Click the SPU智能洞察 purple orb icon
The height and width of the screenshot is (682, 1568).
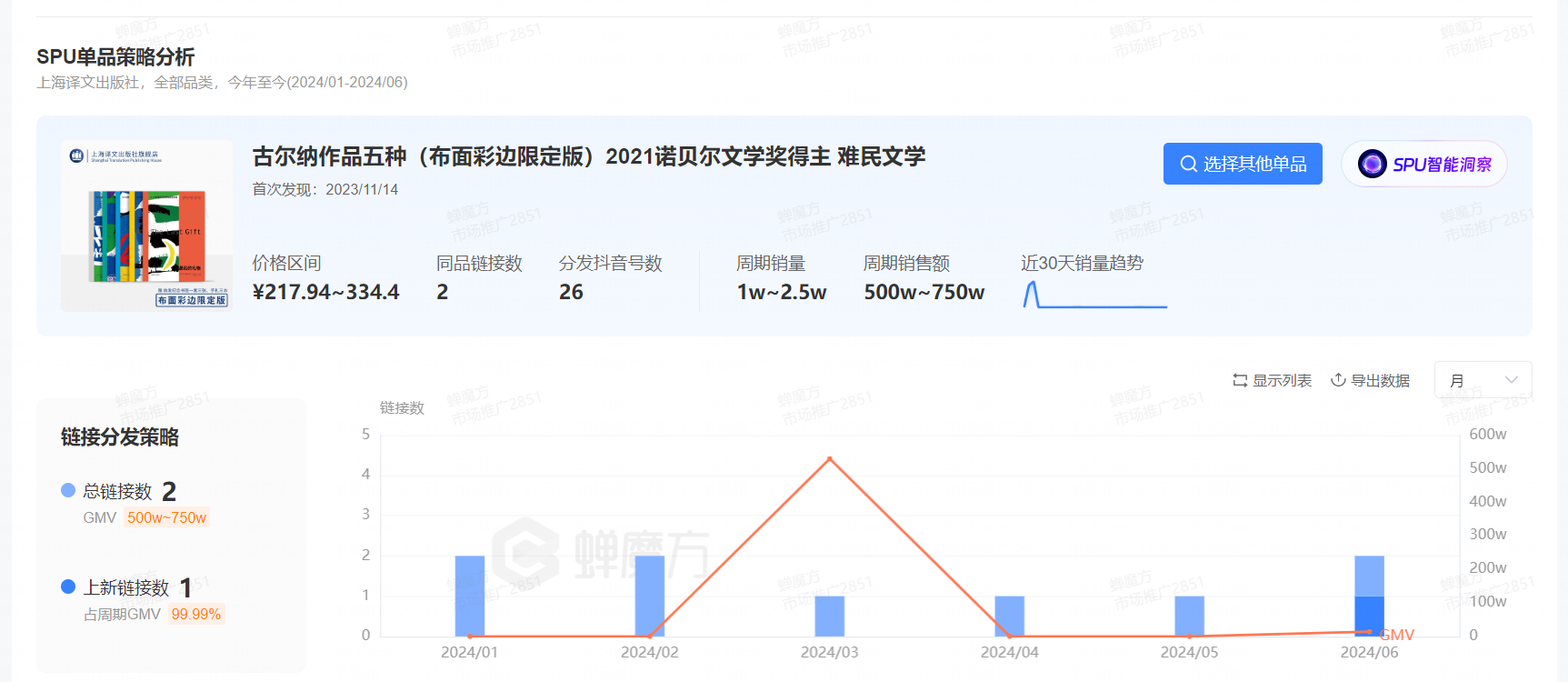[1372, 164]
